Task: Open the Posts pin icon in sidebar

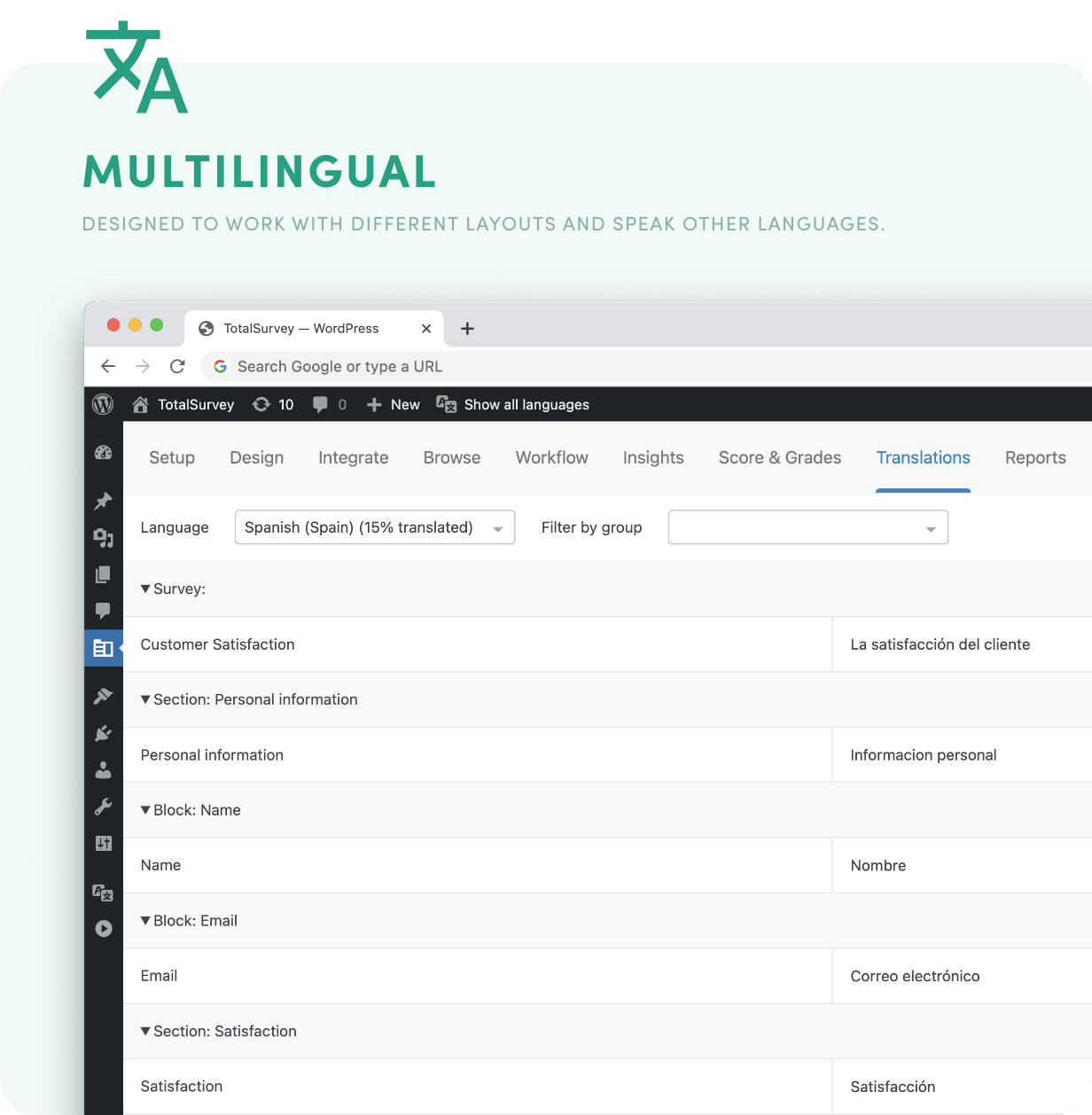Action: (103, 501)
